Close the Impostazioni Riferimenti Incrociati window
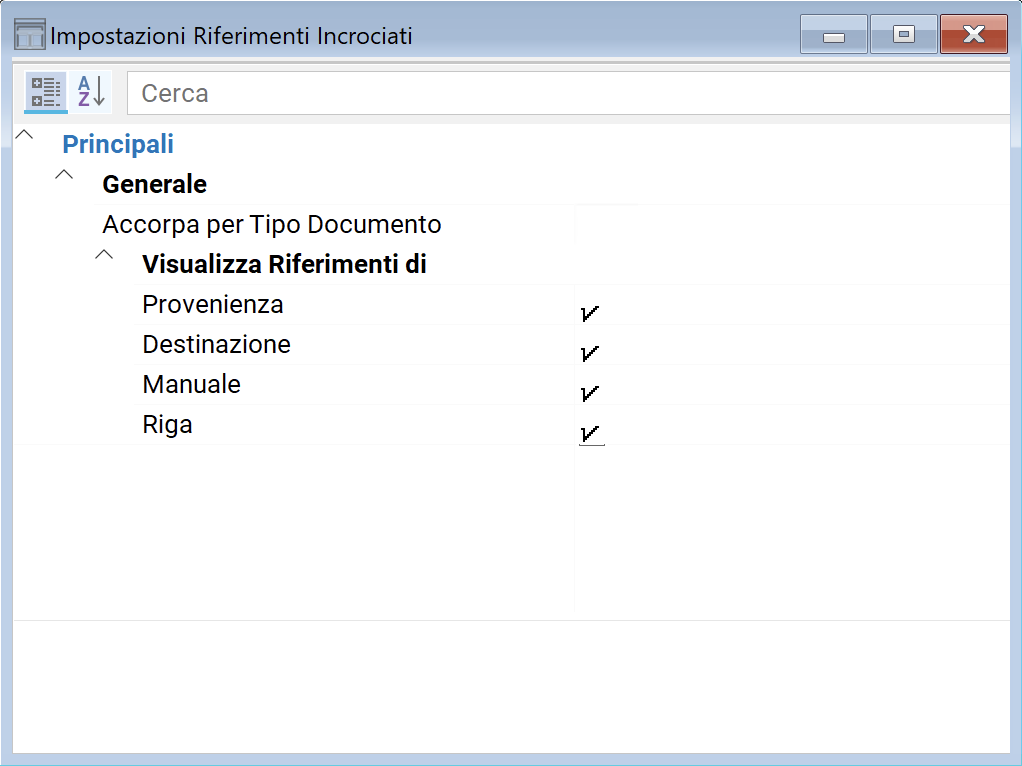This screenshot has height=766, width=1022. (x=974, y=35)
